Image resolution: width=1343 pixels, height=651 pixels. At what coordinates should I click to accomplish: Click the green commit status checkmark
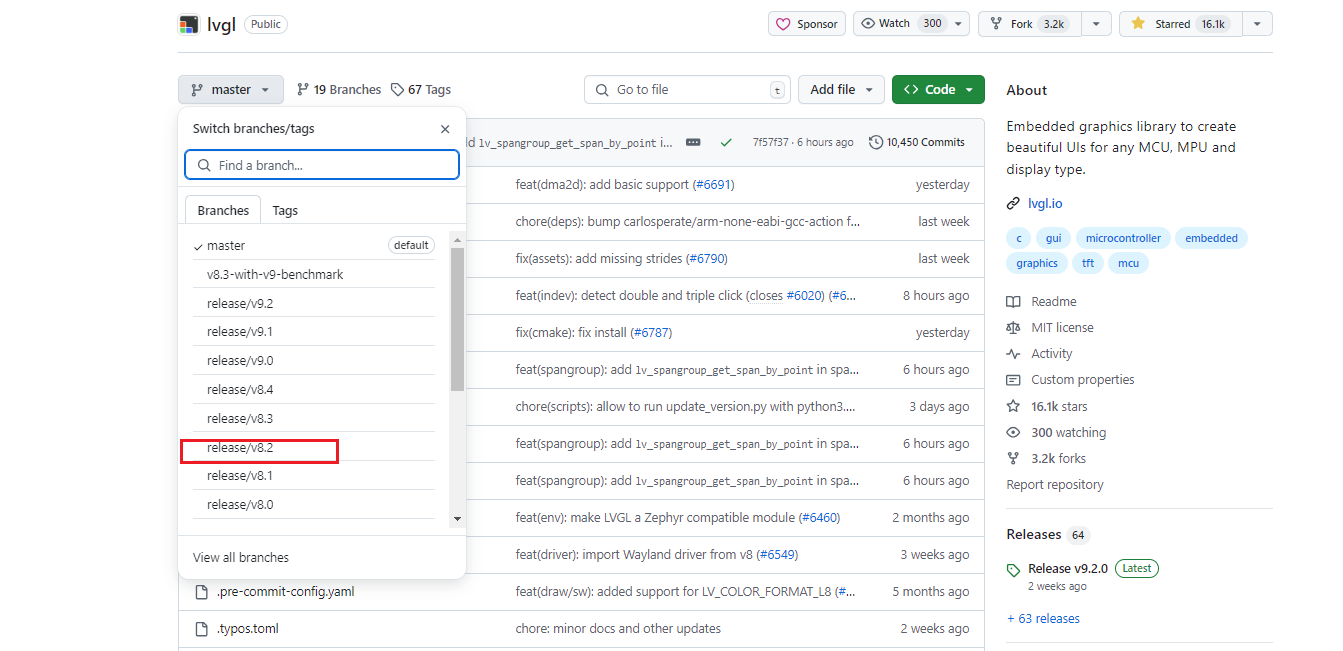click(x=726, y=142)
